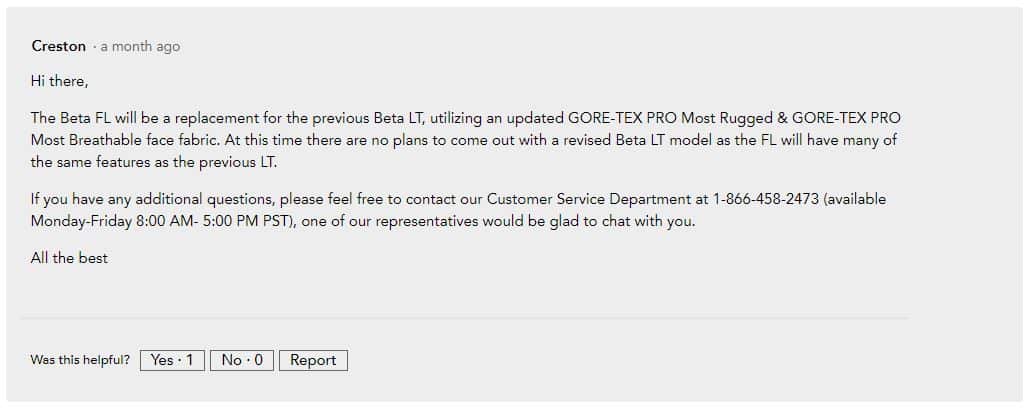1031x409 pixels.
Task: Click the 'All the best' sign-off
Action: point(69,258)
